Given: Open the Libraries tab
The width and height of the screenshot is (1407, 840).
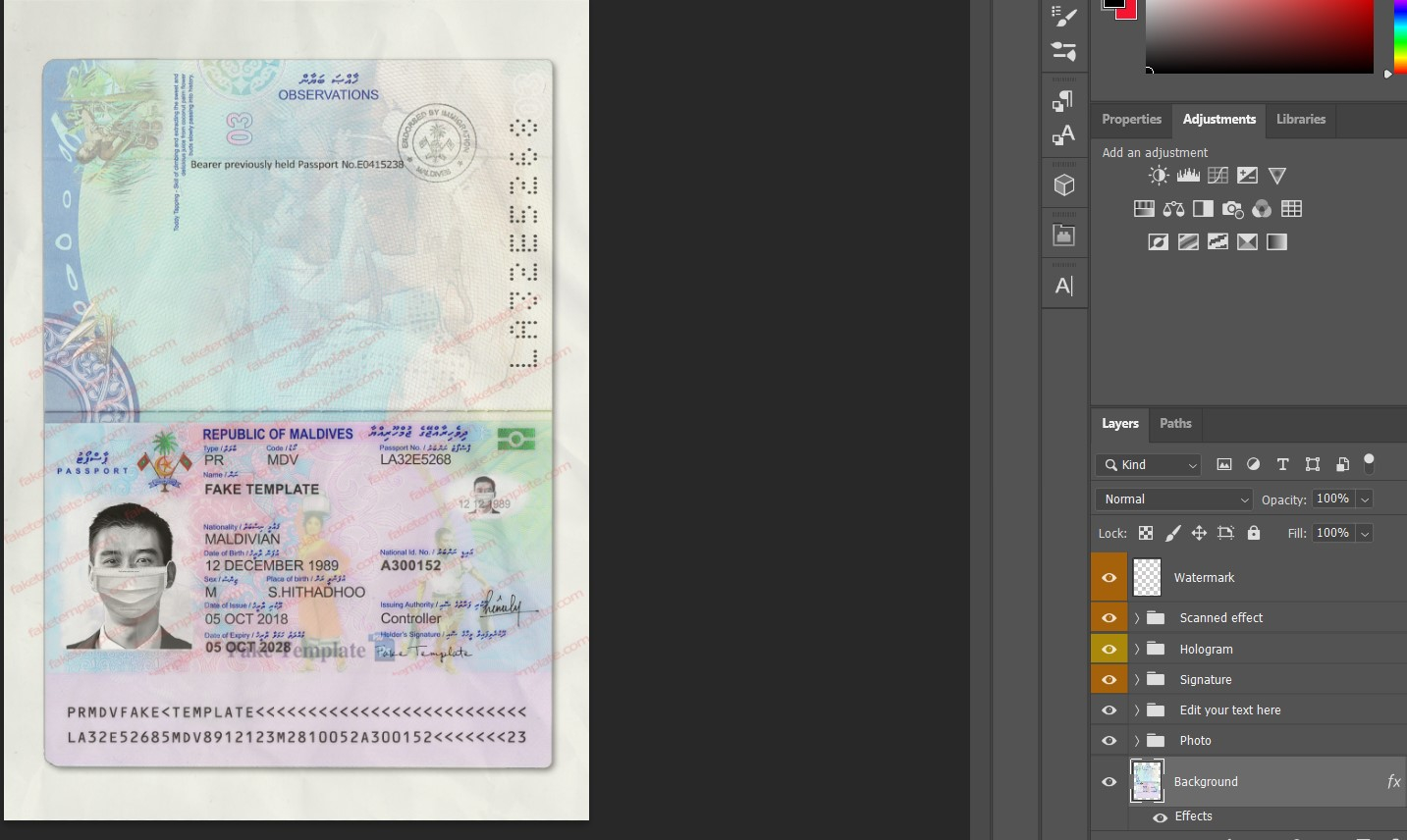Looking at the screenshot, I should 1300,119.
